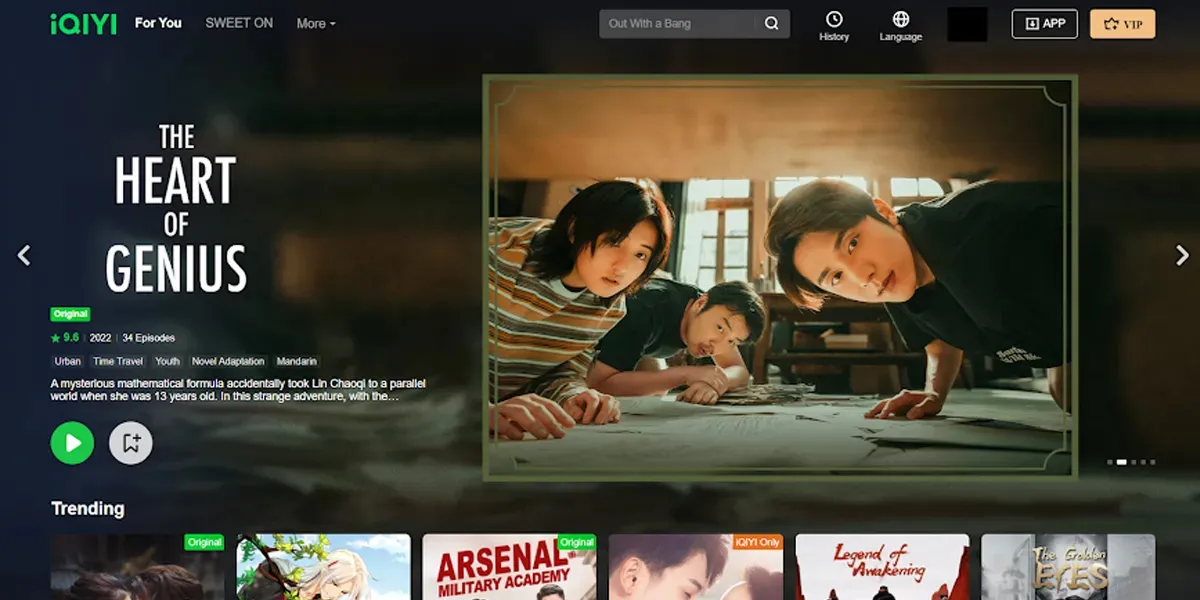1200x600 pixels.
Task: Switch to the For You tab
Action: [158, 23]
